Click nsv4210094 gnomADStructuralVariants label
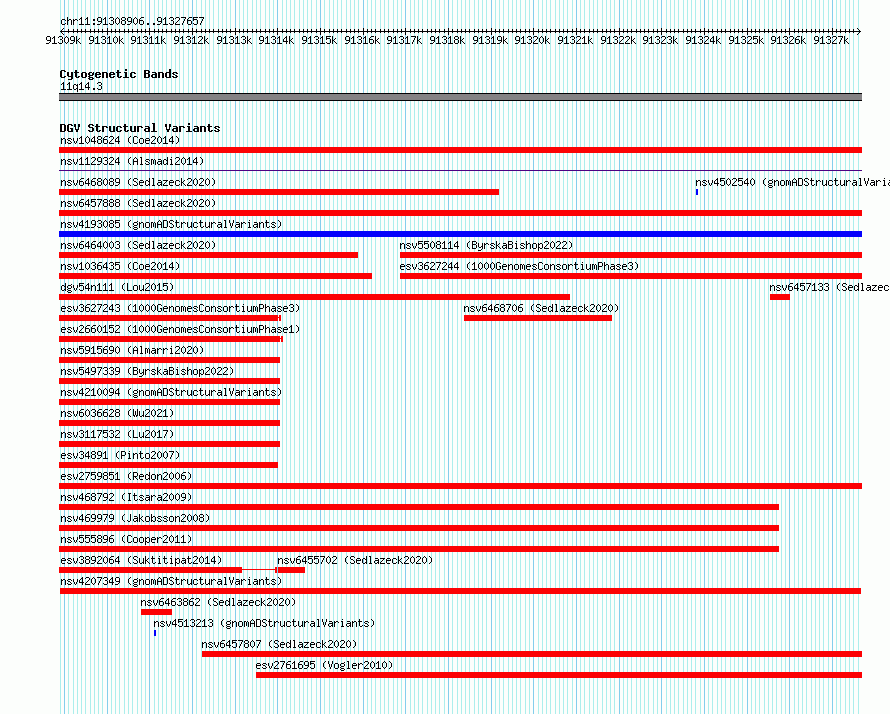Image resolution: width=890 pixels, height=714 pixels. click(x=171, y=392)
